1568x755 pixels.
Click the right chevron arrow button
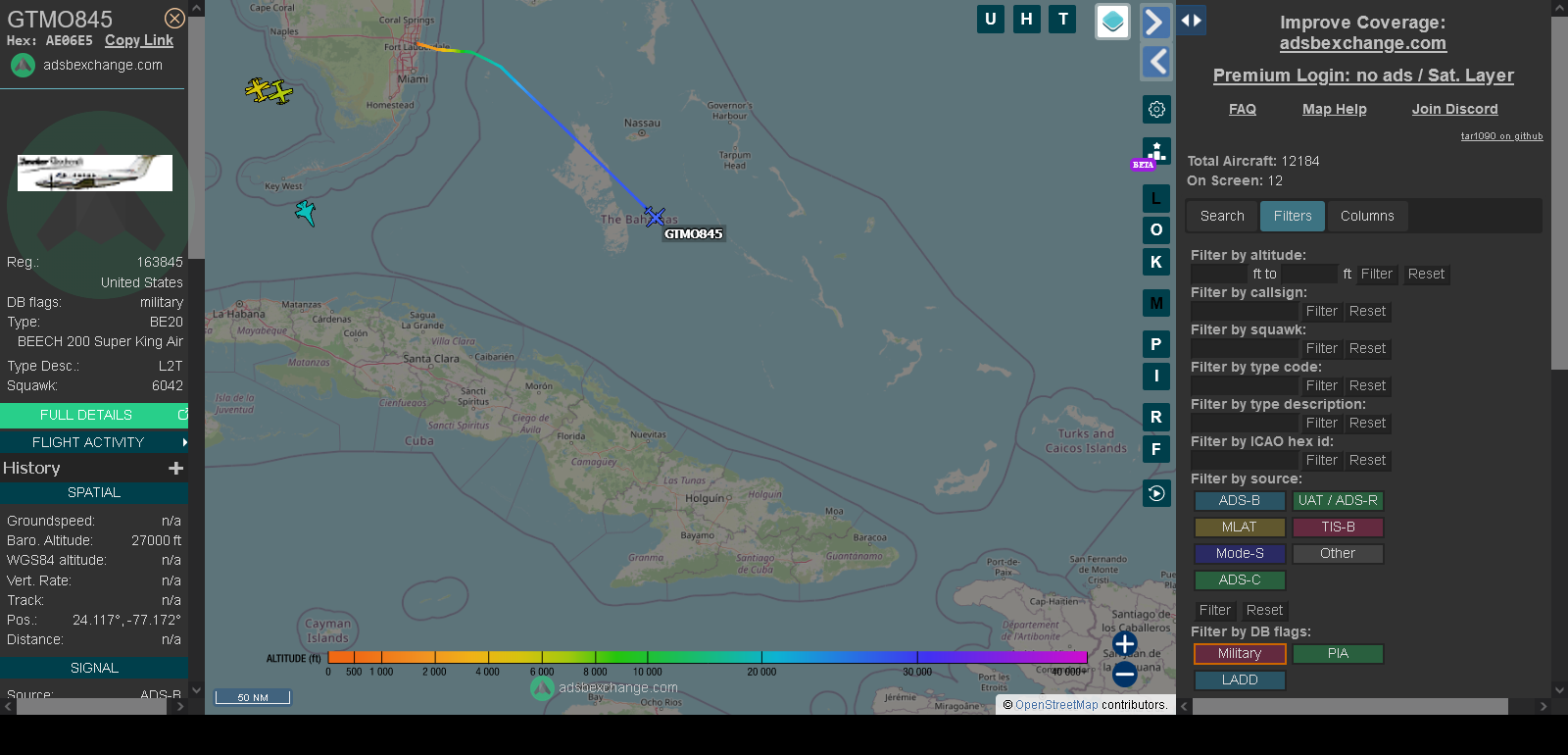click(1156, 22)
